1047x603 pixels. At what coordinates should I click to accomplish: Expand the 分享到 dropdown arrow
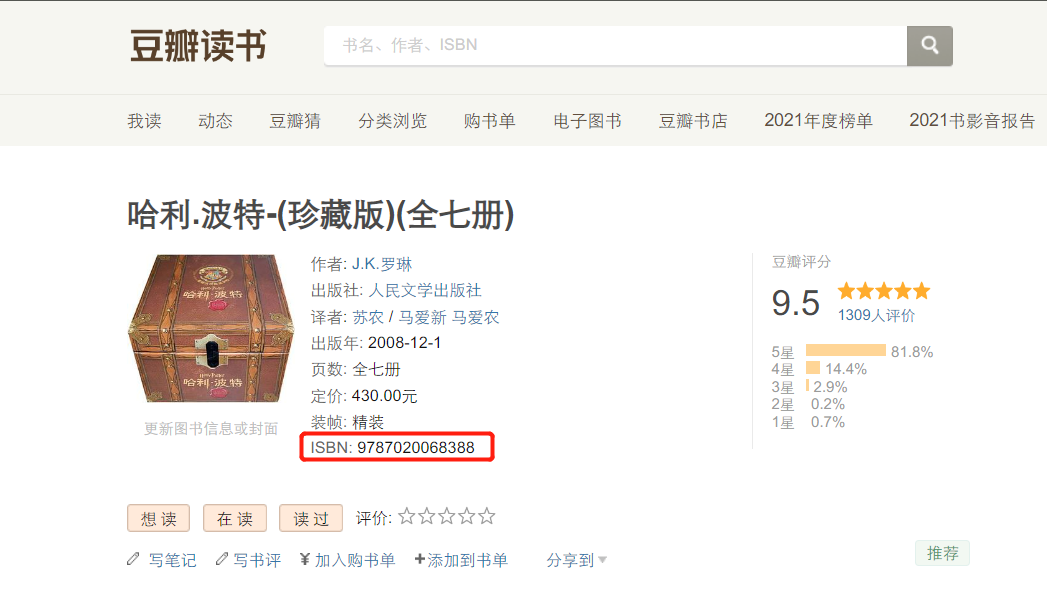click(602, 560)
